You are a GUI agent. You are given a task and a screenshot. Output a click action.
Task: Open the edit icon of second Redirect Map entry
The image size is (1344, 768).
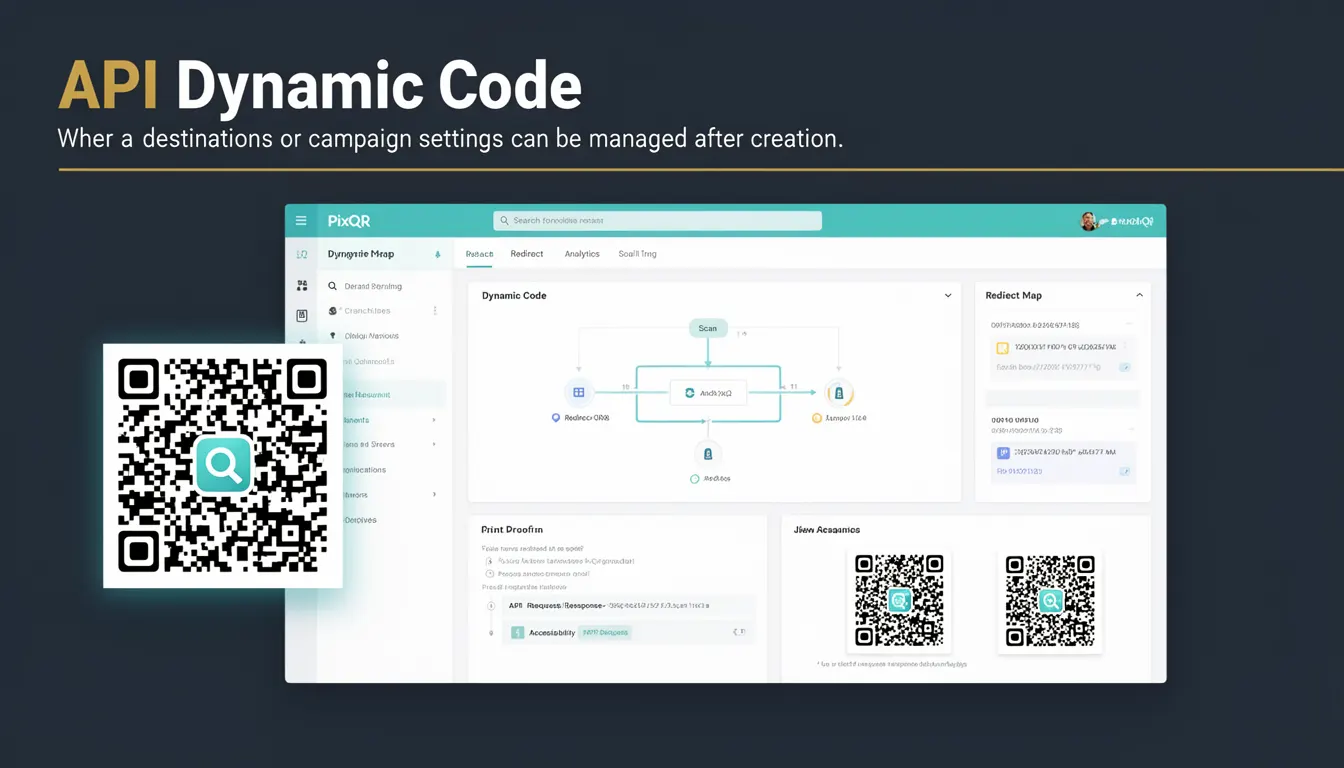click(1125, 471)
